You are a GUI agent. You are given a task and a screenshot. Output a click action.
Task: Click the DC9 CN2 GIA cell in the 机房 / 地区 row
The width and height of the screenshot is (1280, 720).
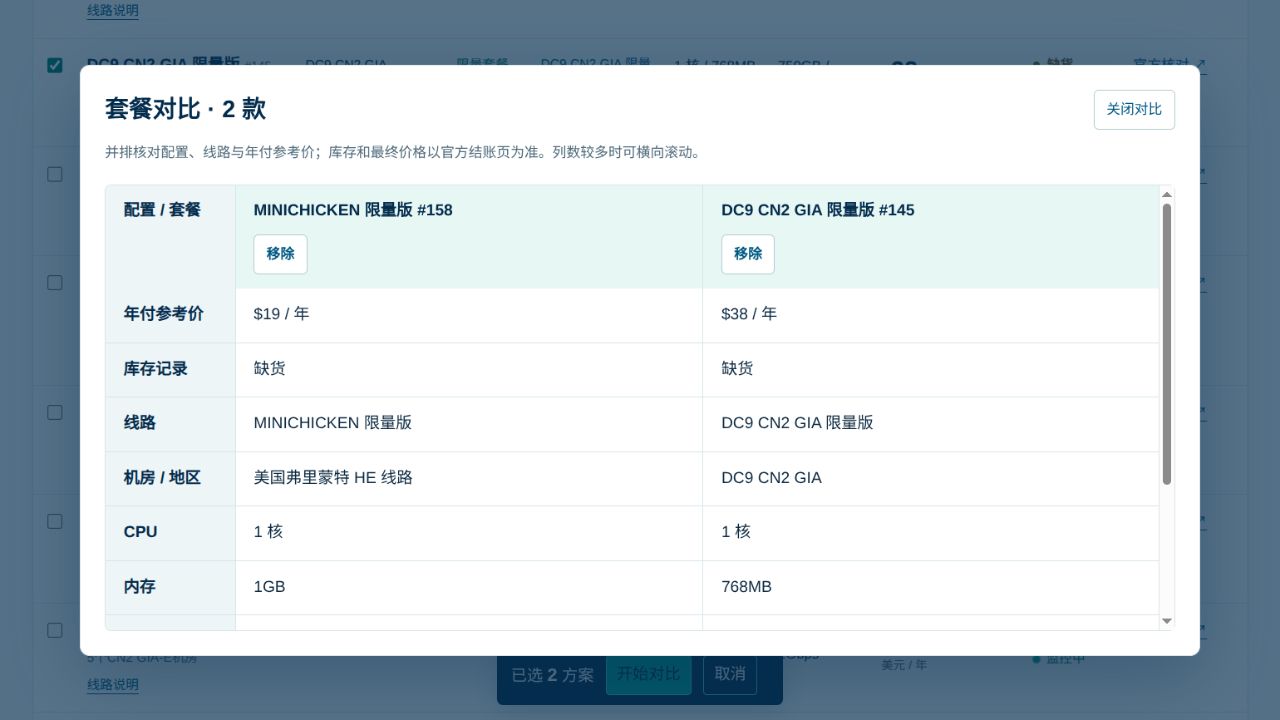tap(931, 479)
